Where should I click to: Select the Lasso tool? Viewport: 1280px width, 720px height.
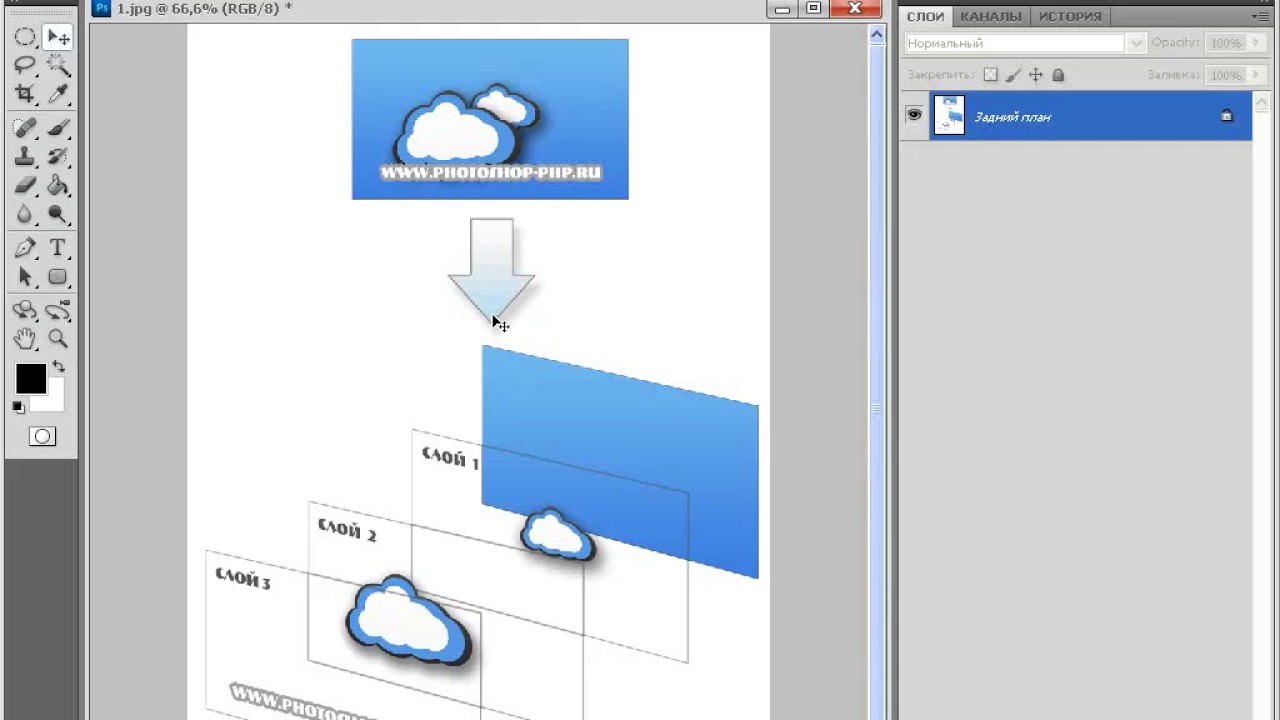[25, 65]
